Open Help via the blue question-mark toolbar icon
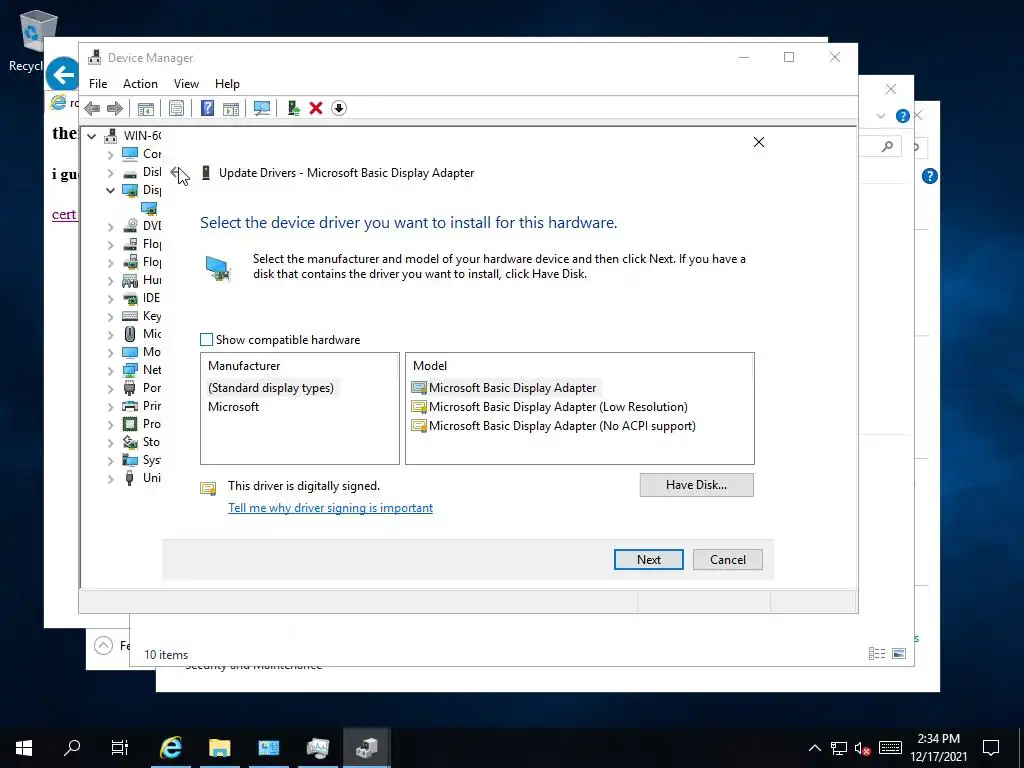Image resolution: width=1024 pixels, height=768 pixels. (207, 108)
